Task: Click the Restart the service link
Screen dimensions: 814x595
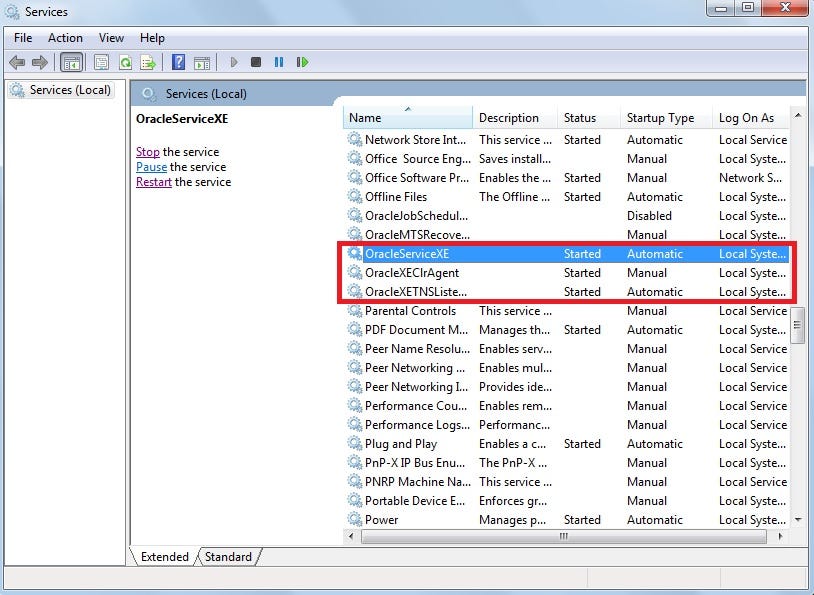Action: pos(153,182)
